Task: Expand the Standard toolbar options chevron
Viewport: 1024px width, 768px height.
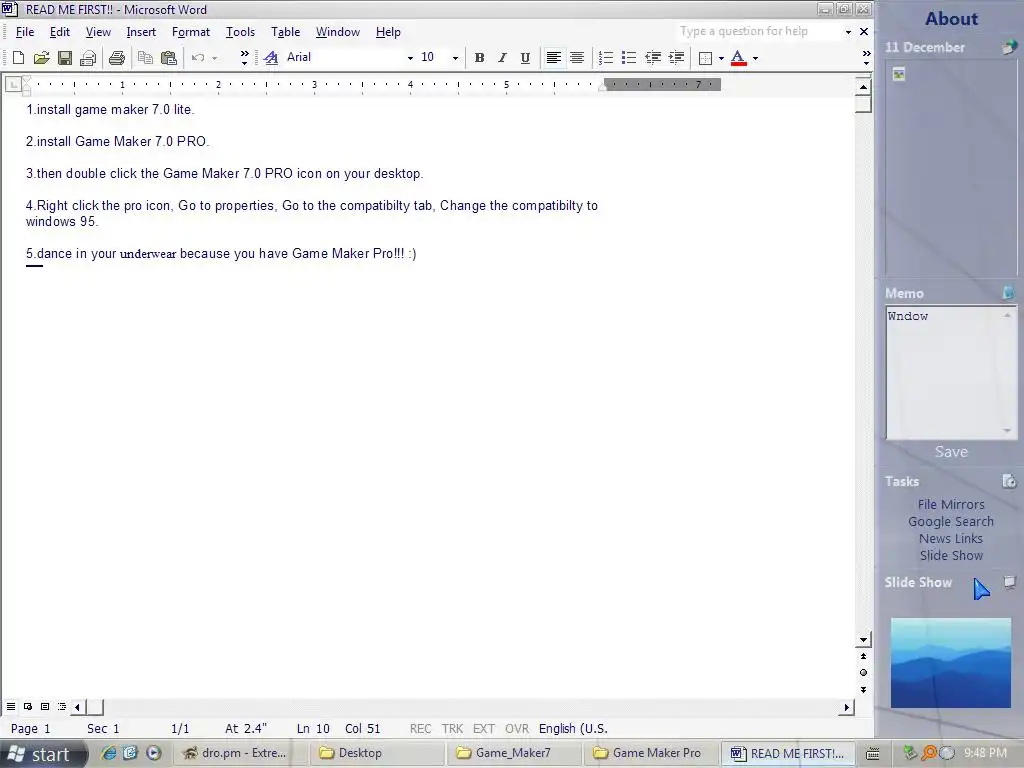Action: [244, 58]
